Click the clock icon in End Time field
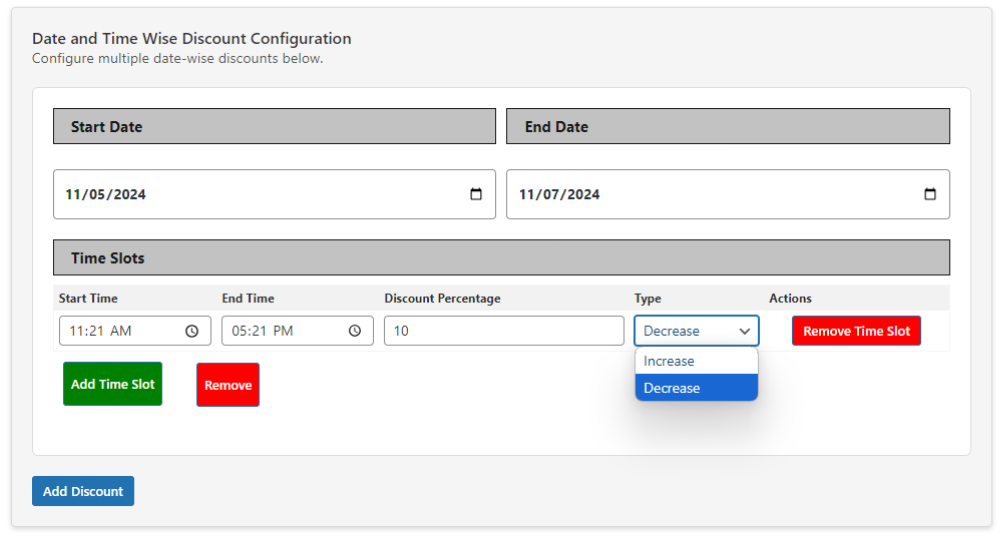Screen dimensions: 1002x536 [x=355, y=331]
